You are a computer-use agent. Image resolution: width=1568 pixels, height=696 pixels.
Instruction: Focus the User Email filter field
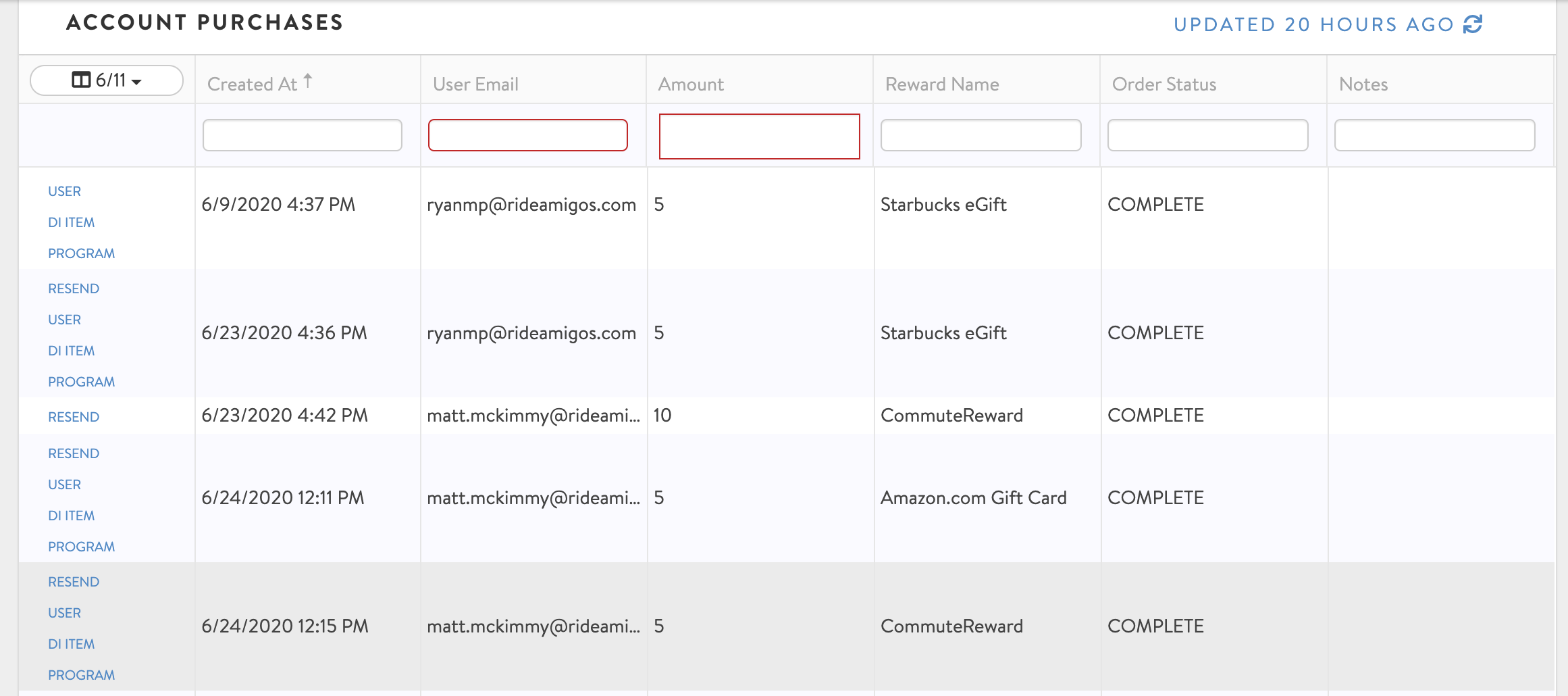point(528,135)
